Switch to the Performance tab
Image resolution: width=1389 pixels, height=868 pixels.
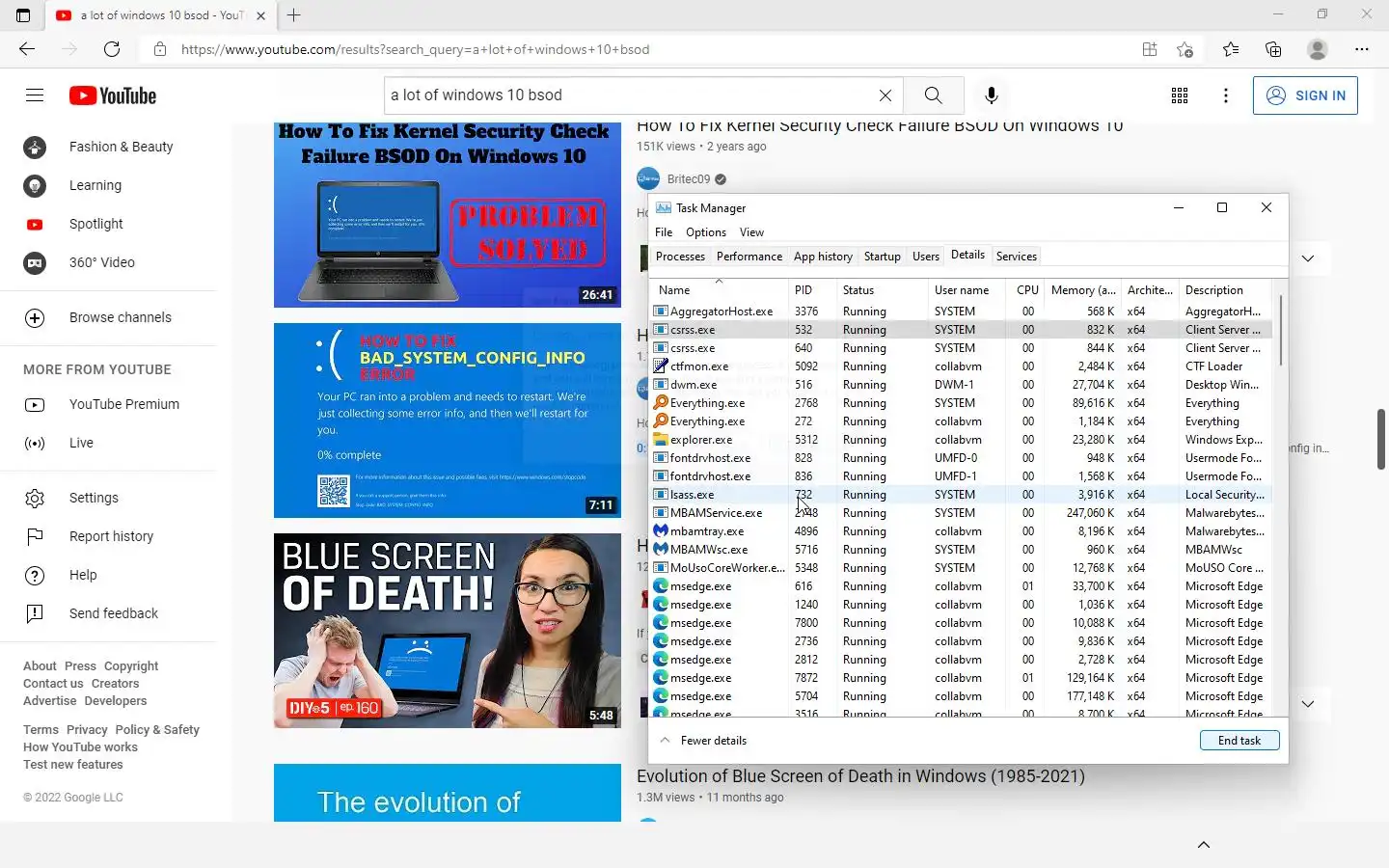(x=749, y=257)
